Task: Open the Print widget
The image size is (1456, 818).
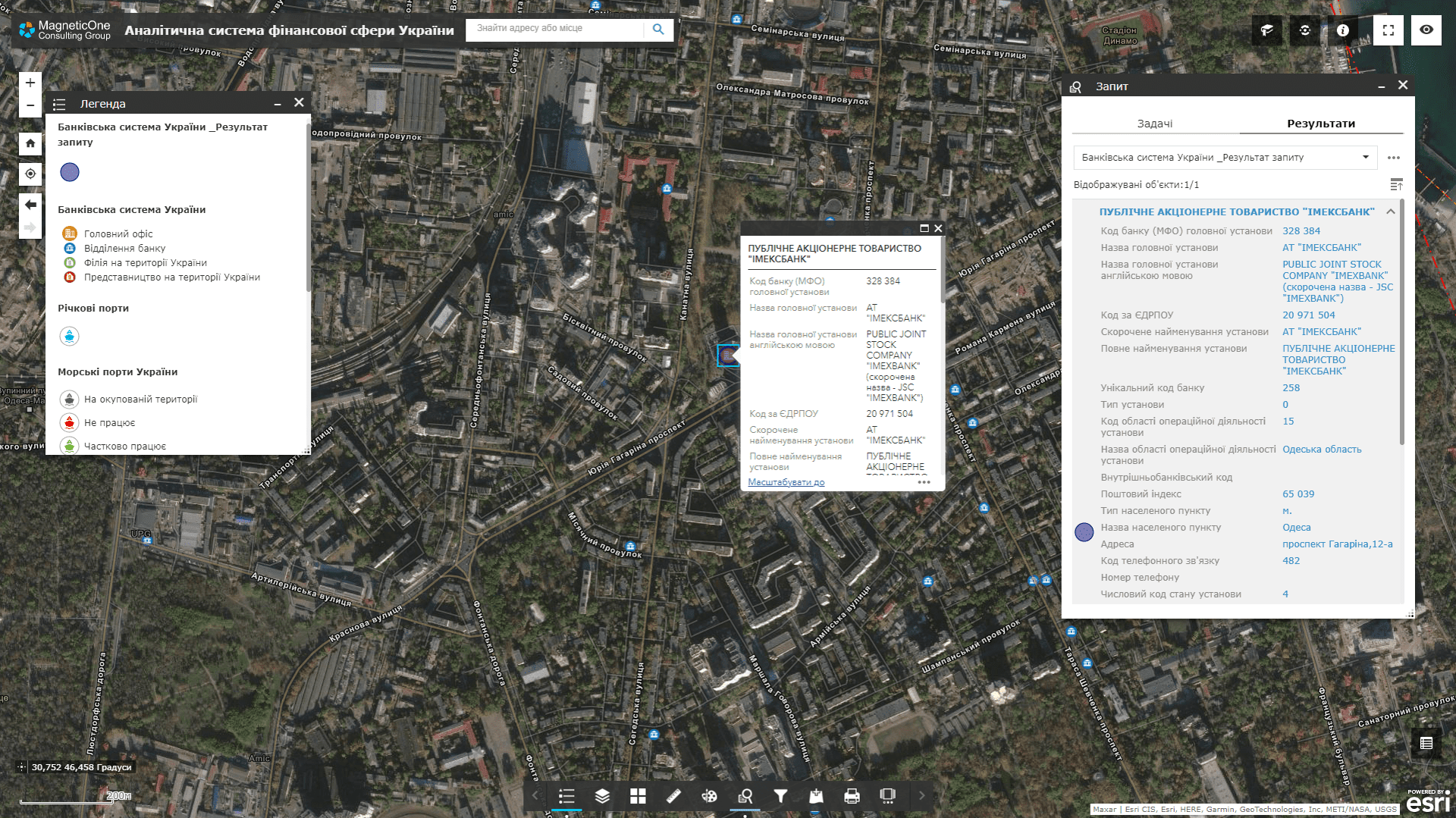Action: 852,796
